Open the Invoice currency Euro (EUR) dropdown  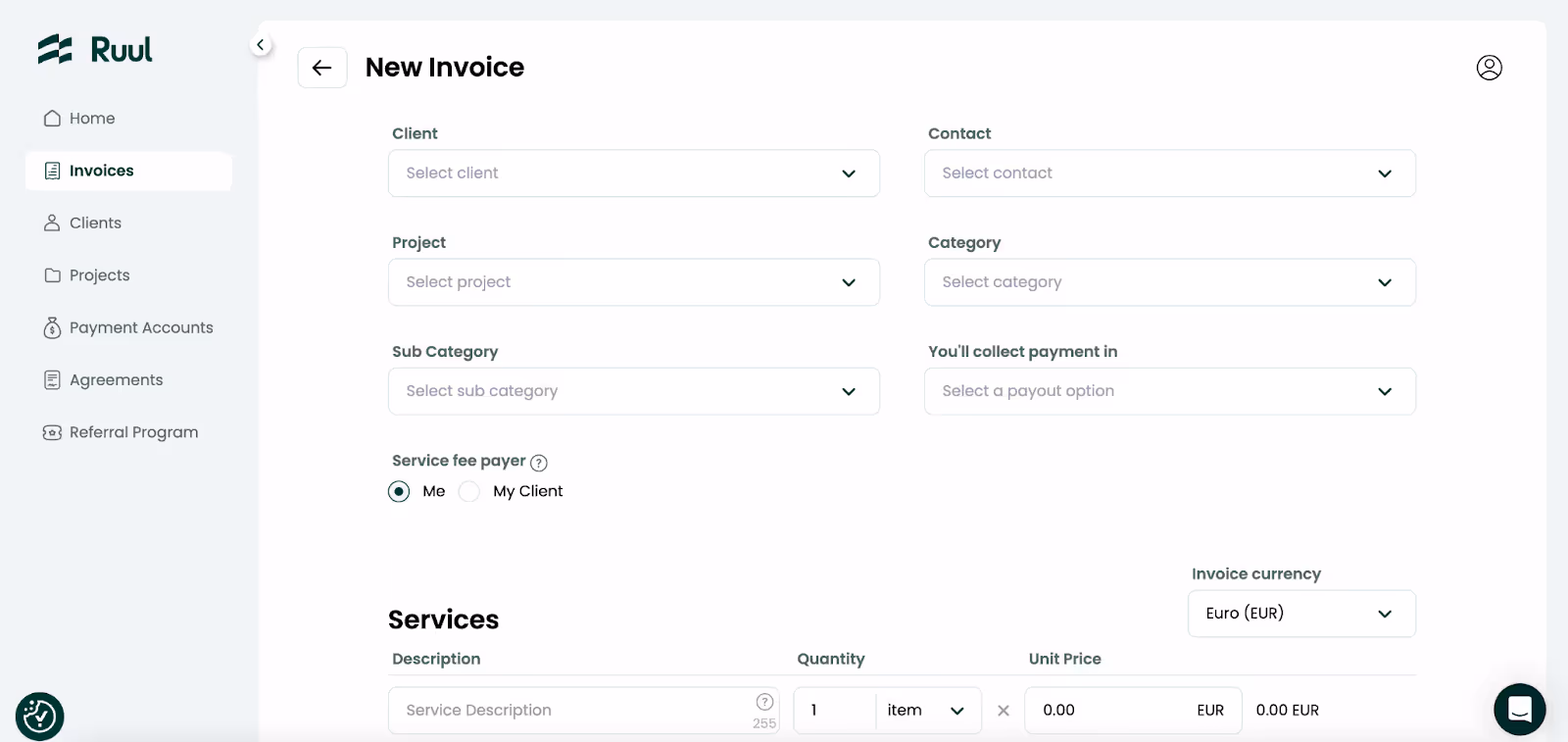pyautogui.click(x=1301, y=614)
